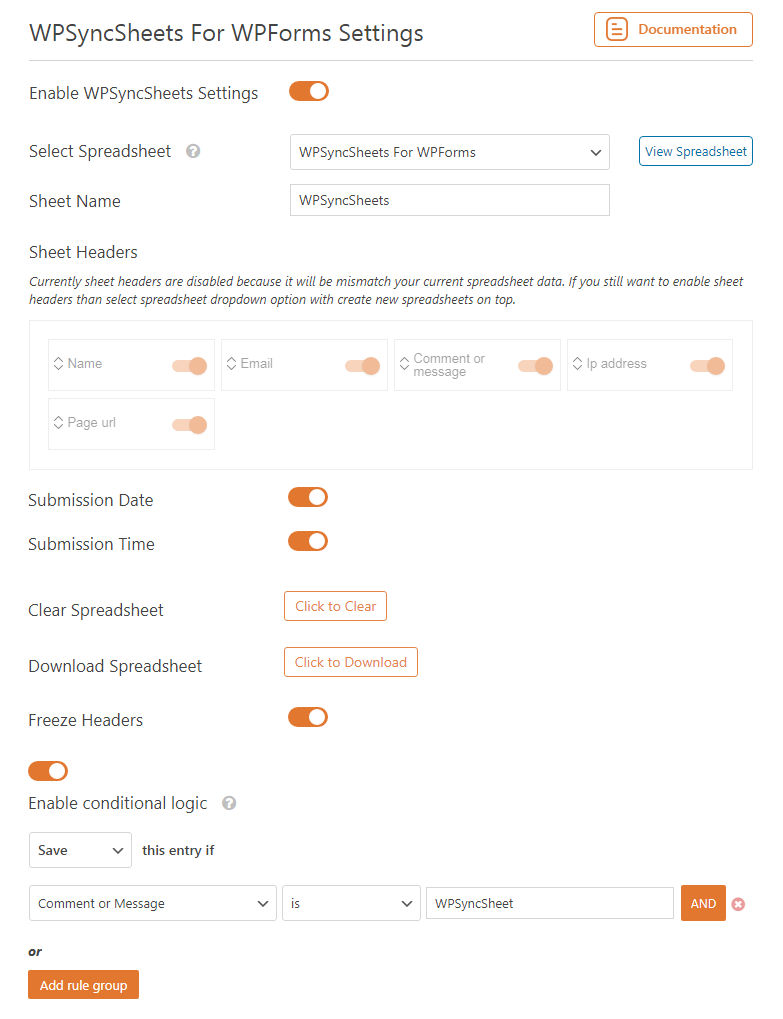Screen dimensions: 783x1019
Task: Click the sort handle icon on Ip address
Action: click(x=577, y=363)
